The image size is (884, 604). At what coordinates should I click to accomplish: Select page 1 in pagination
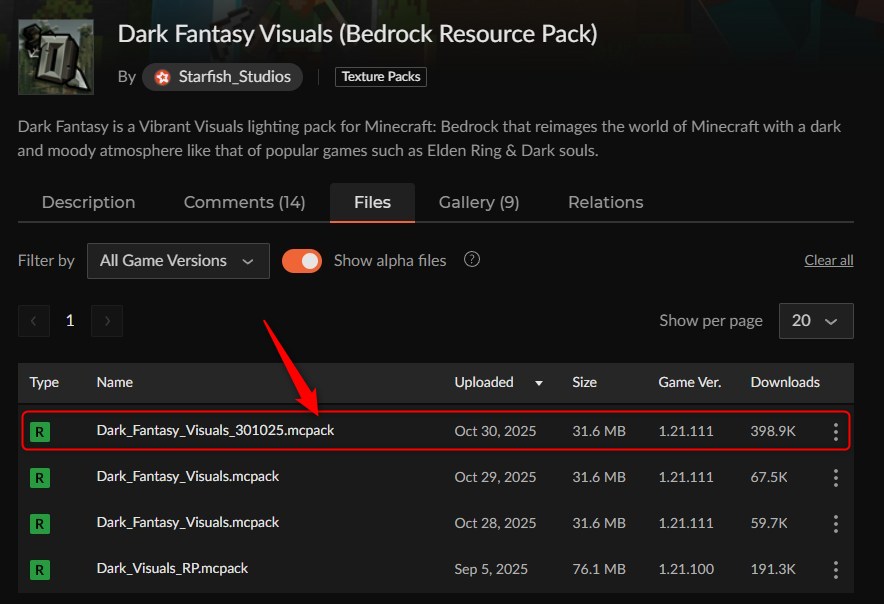click(x=70, y=321)
